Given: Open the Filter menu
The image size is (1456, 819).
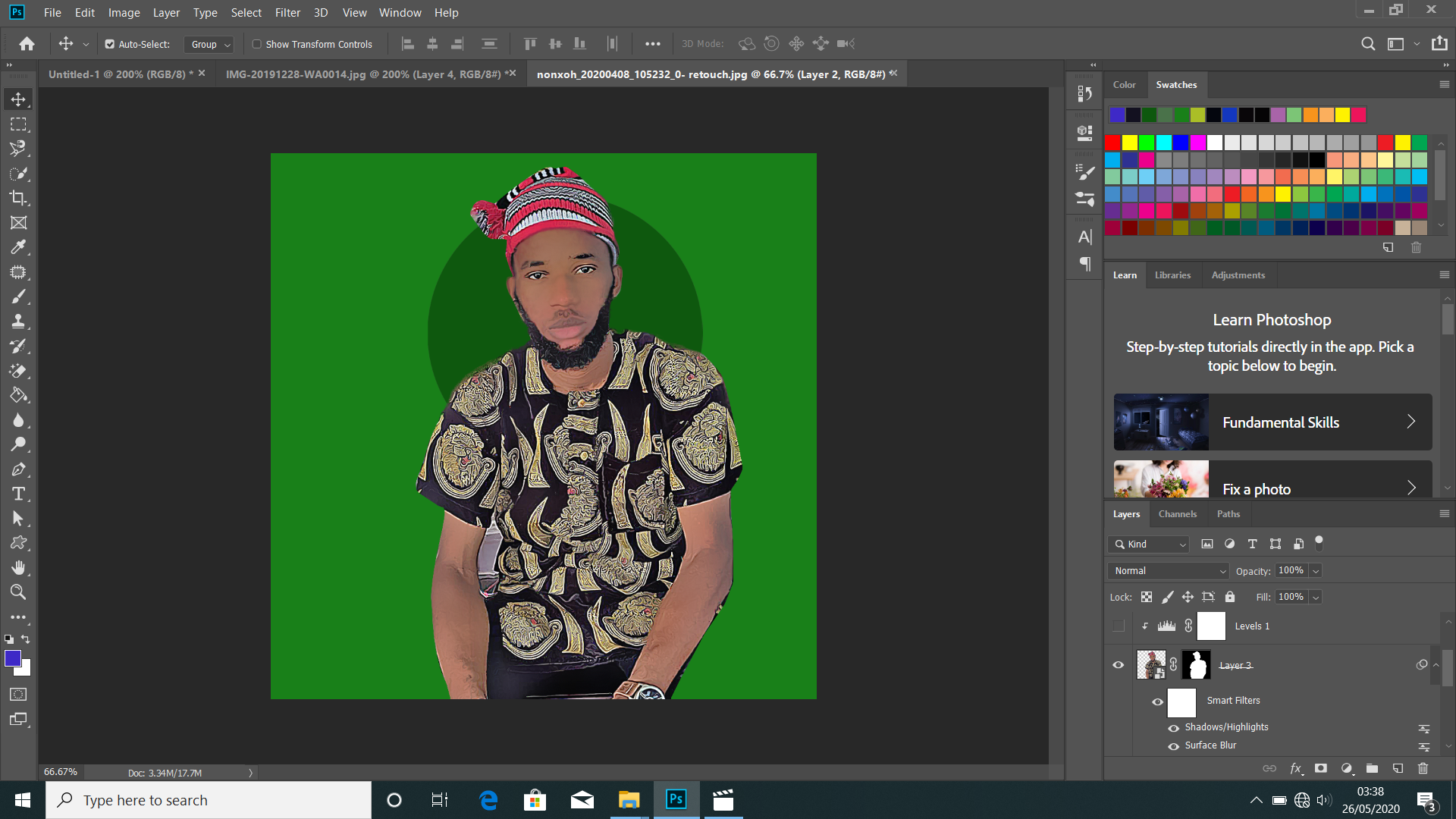Looking at the screenshot, I should tap(287, 12).
